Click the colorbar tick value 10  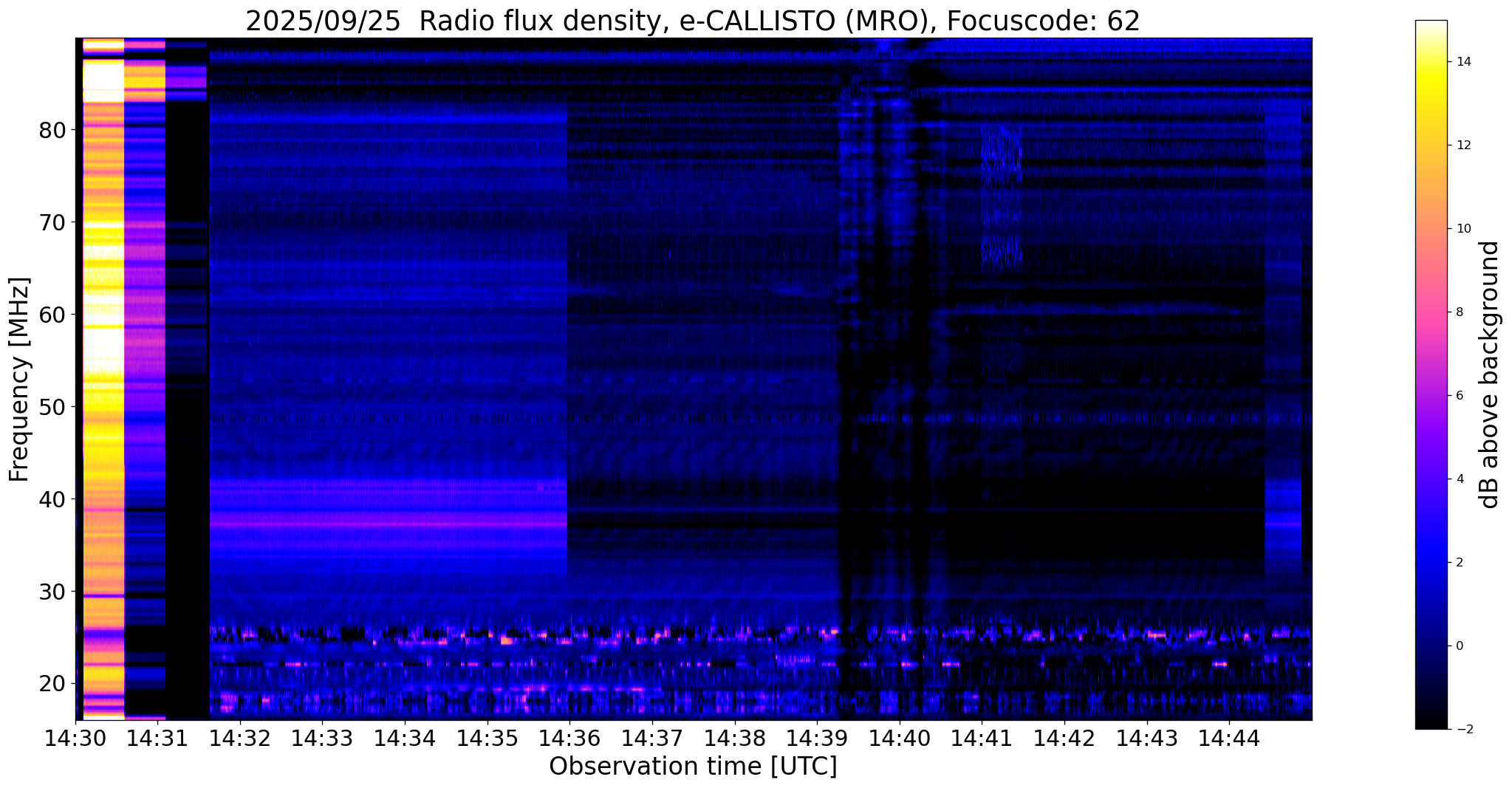tap(1463, 229)
